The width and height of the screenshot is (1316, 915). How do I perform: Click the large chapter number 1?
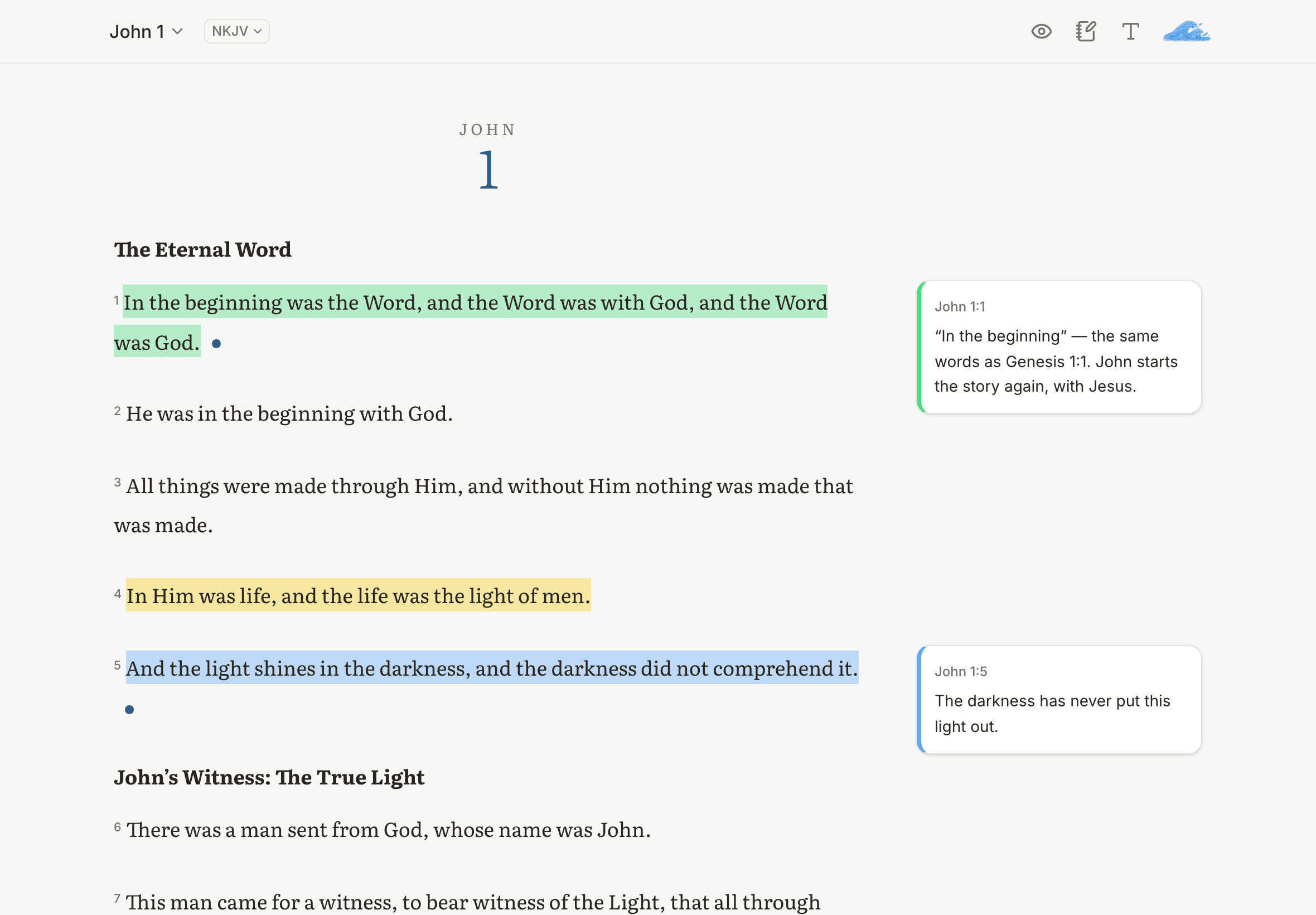tap(488, 169)
